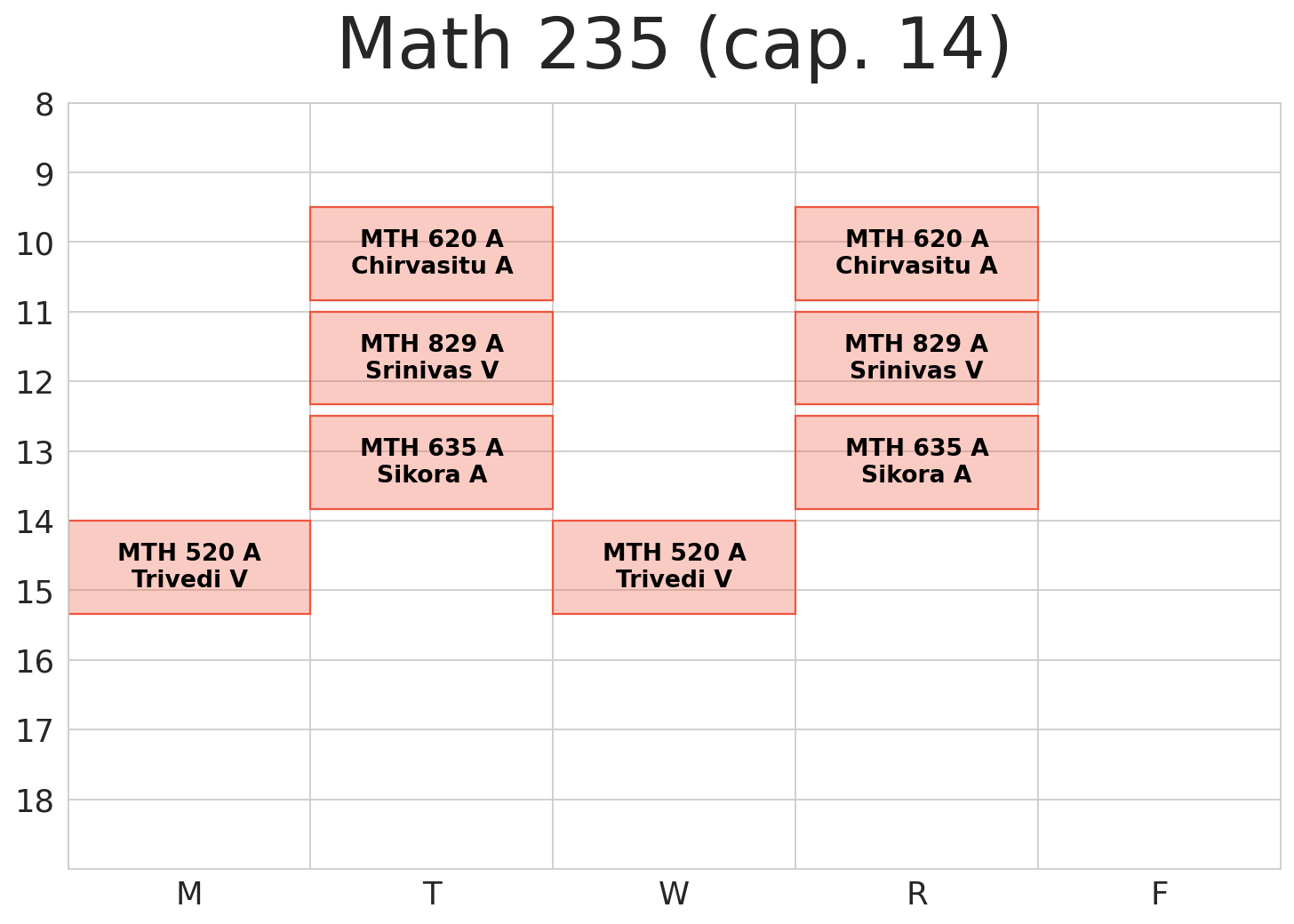Click the 18 hour tick label

click(x=36, y=801)
